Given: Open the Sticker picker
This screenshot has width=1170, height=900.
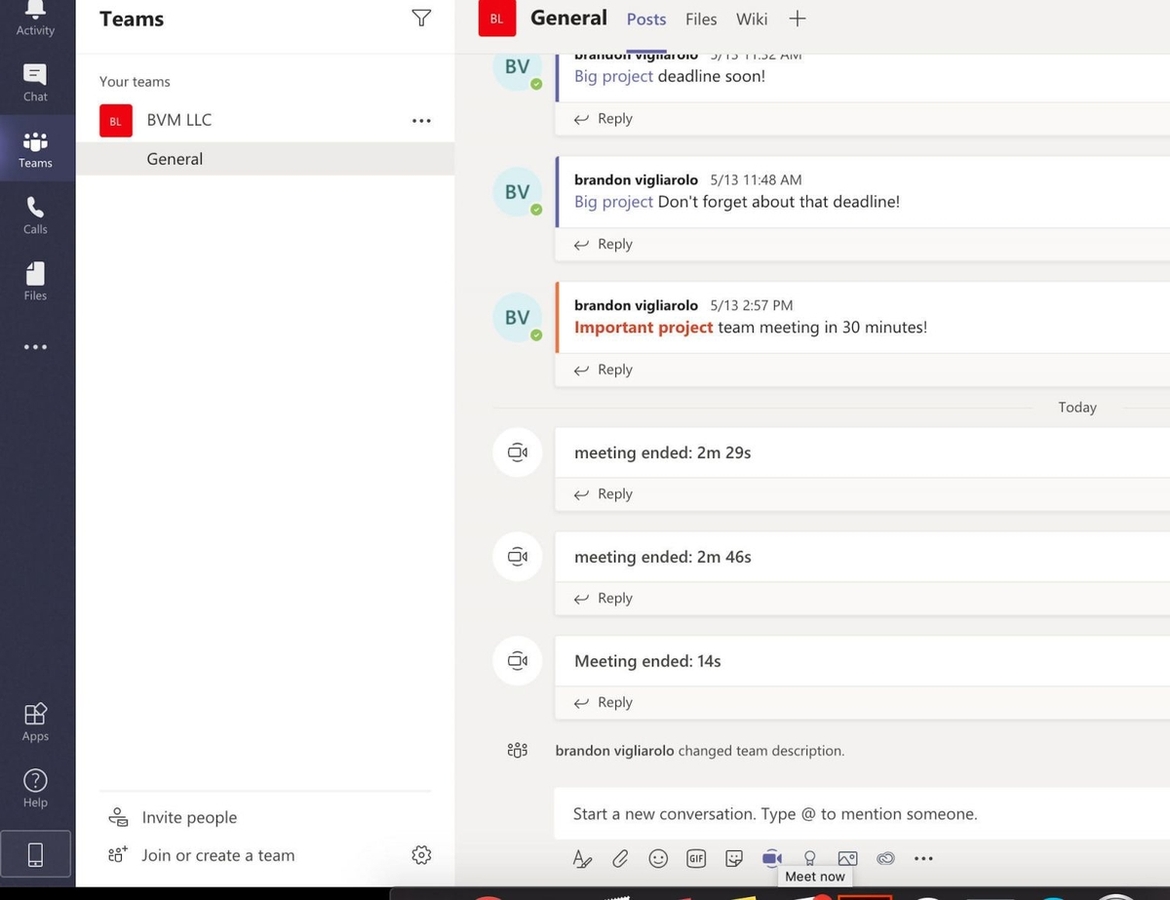Looking at the screenshot, I should pos(734,858).
